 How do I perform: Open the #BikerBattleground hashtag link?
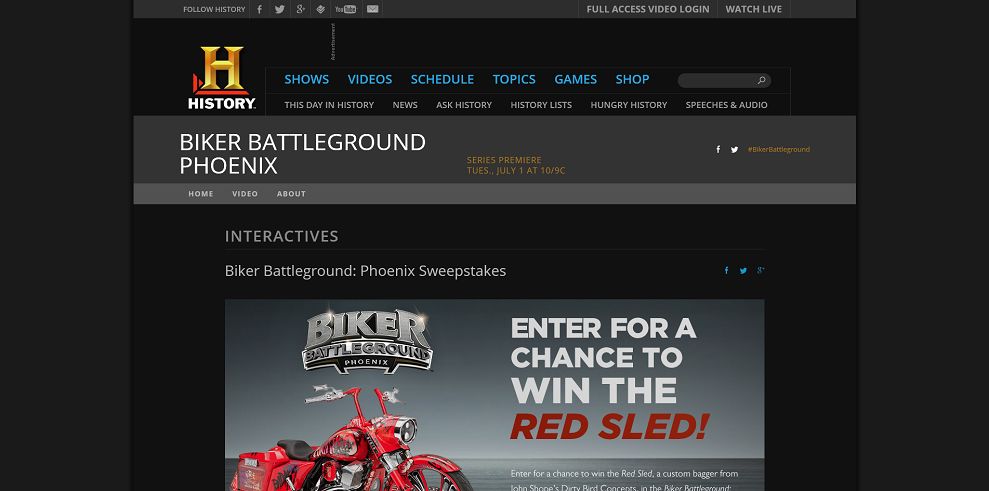tap(778, 150)
